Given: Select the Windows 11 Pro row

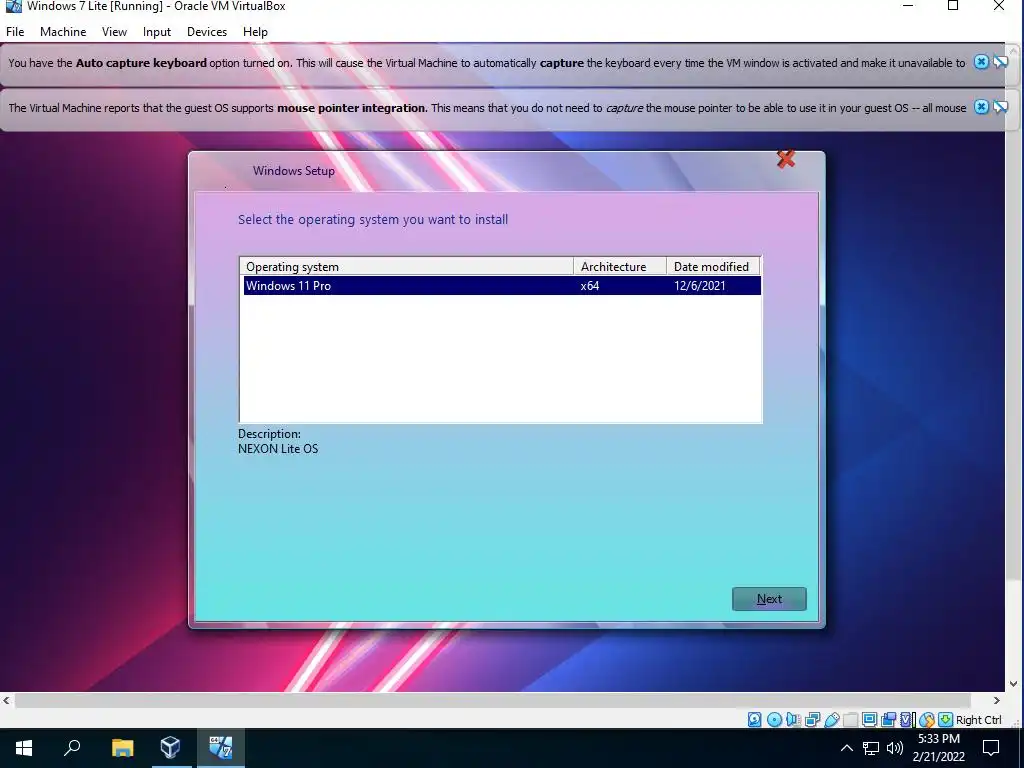Looking at the screenshot, I should coord(502,285).
